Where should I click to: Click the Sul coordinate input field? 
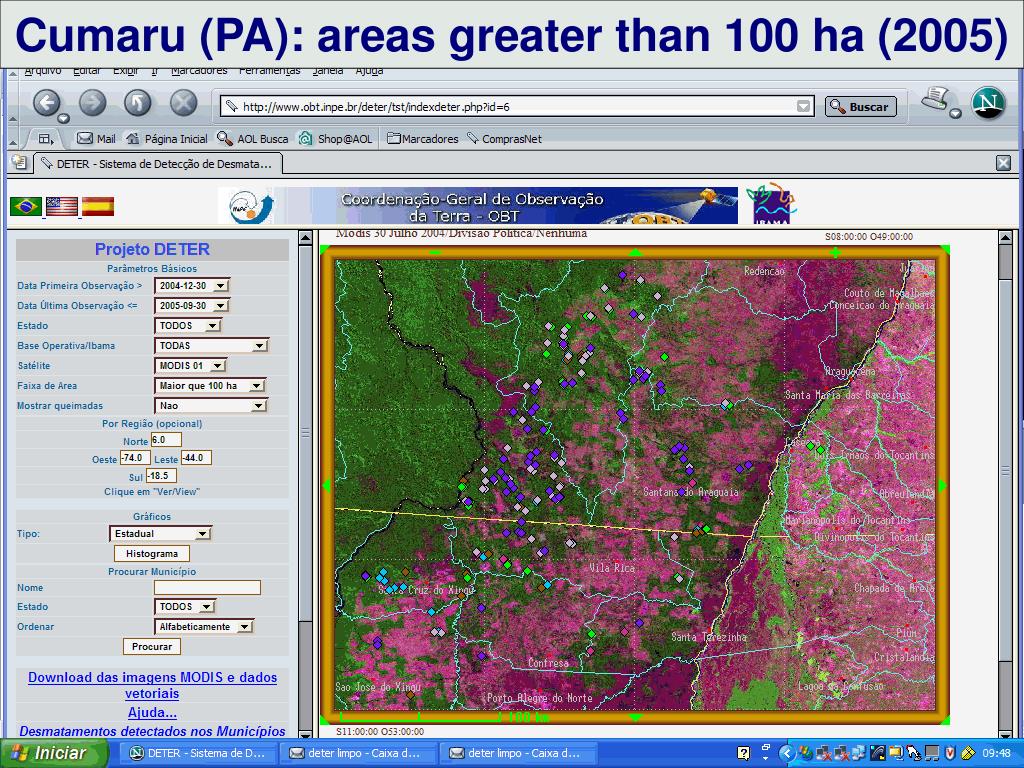[161, 475]
